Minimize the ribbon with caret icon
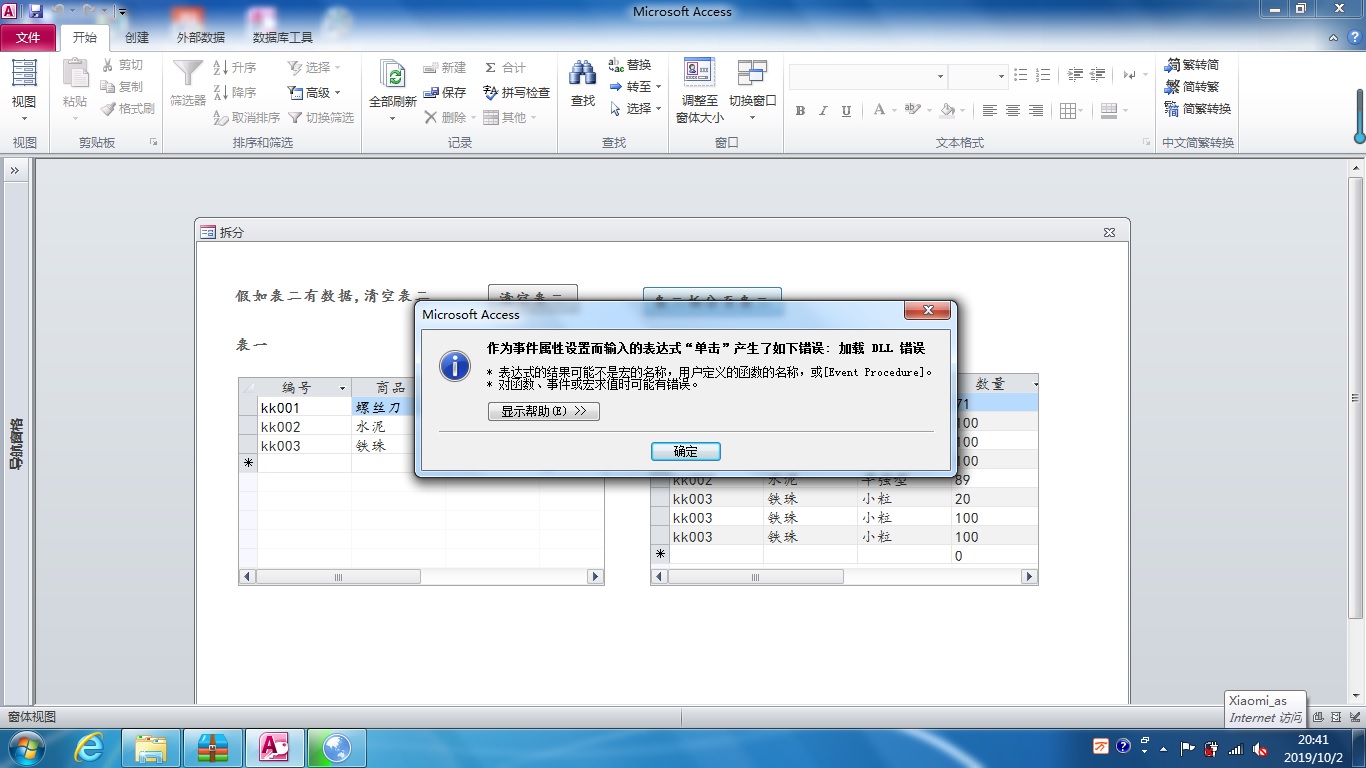This screenshot has width=1366, height=768. (1333, 37)
